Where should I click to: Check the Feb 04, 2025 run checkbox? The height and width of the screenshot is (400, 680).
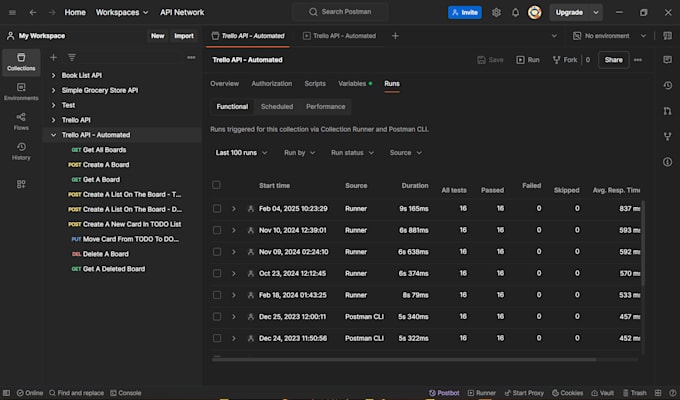click(x=216, y=208)
